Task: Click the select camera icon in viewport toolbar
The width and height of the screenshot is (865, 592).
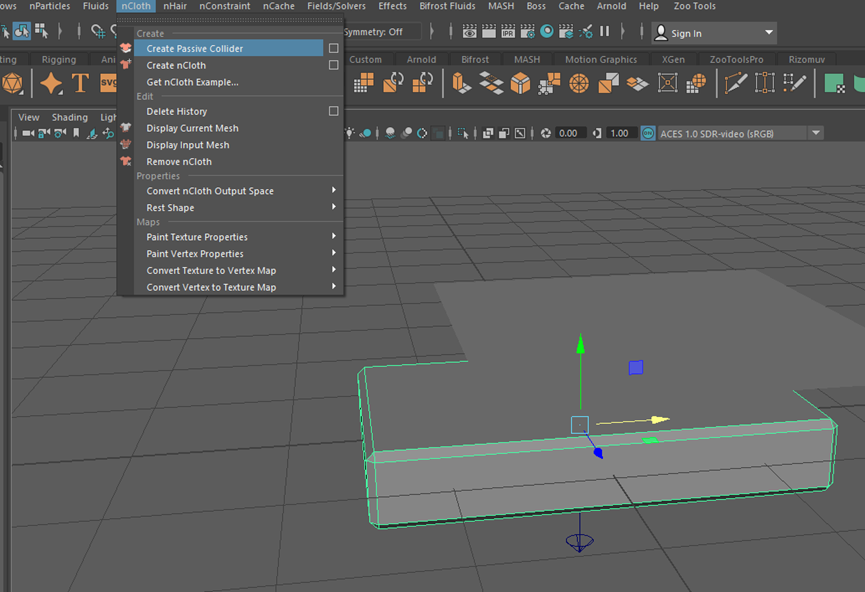Action: coord(28,133)
